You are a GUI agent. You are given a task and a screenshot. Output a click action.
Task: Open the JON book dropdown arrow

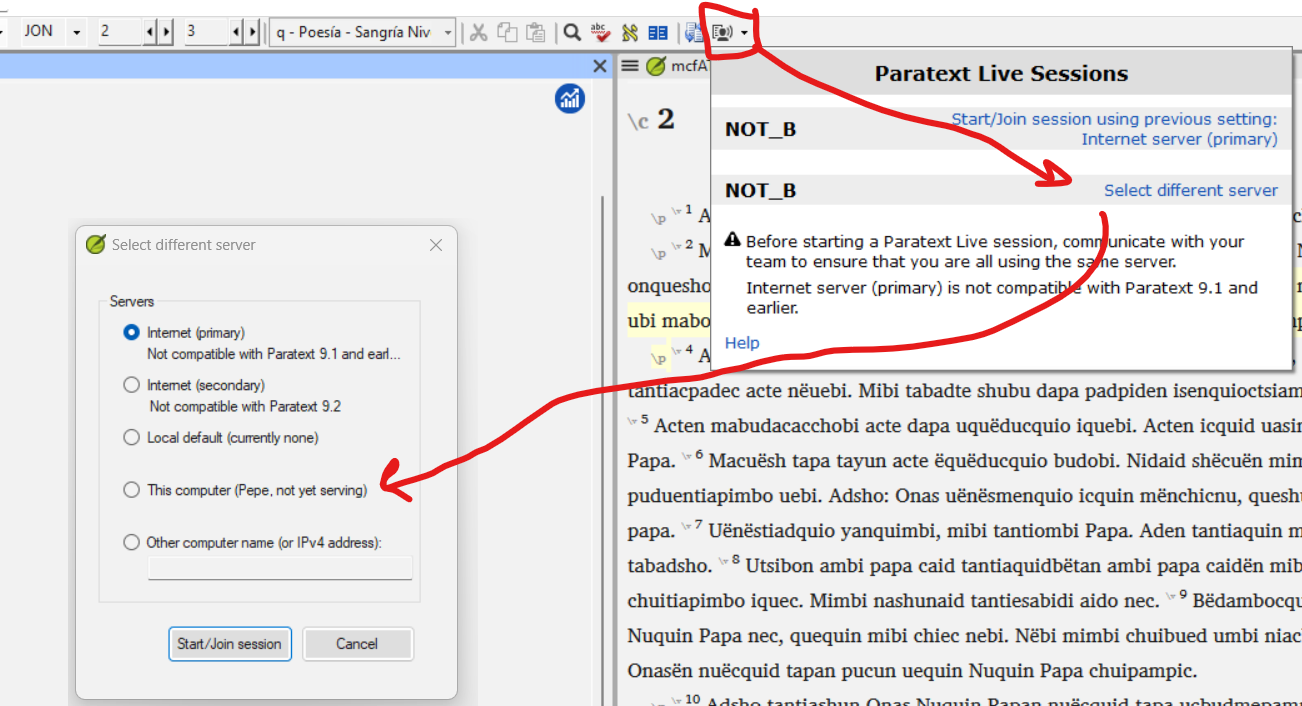[76, 32]
